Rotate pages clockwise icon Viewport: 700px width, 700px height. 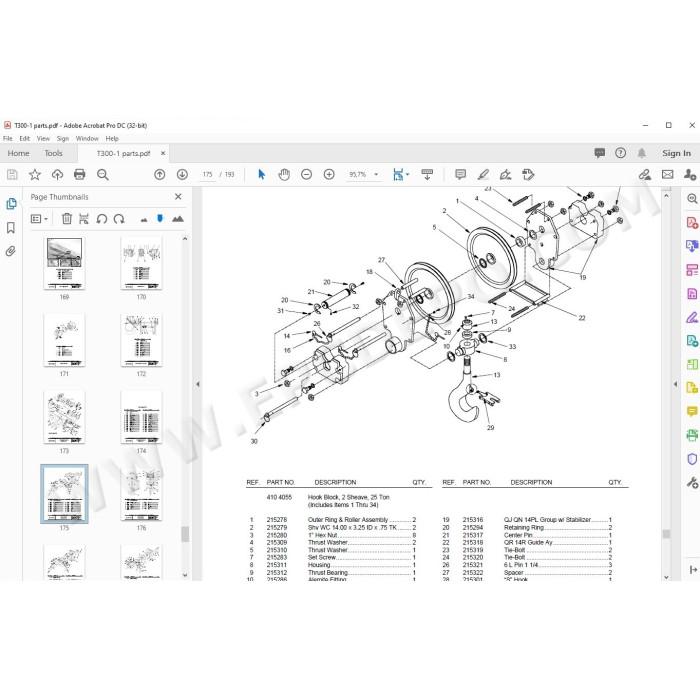[119, 219]
